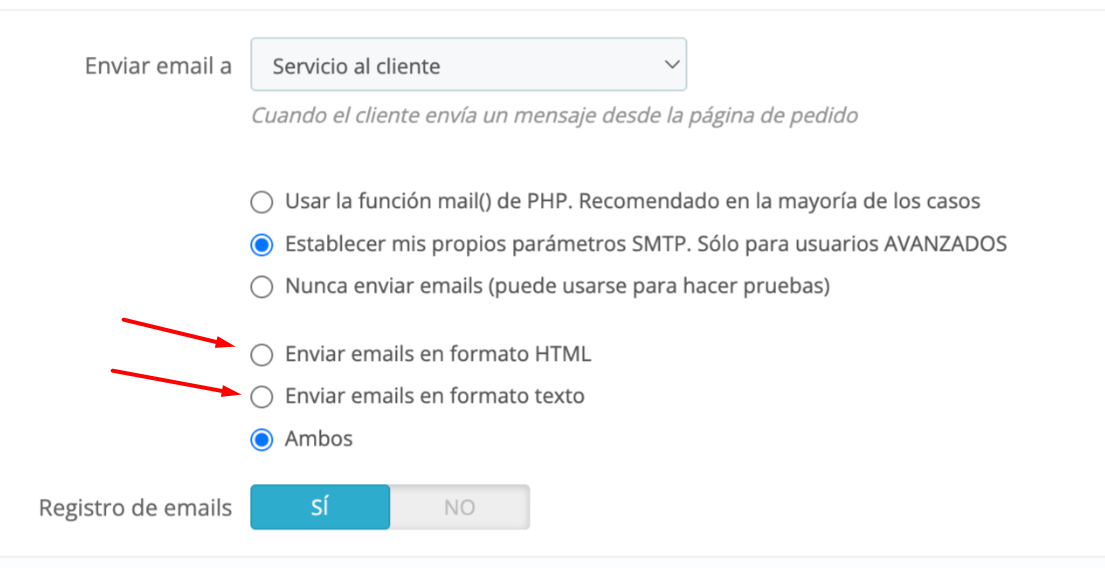Click the 'Registro de emails' field label

135,507
